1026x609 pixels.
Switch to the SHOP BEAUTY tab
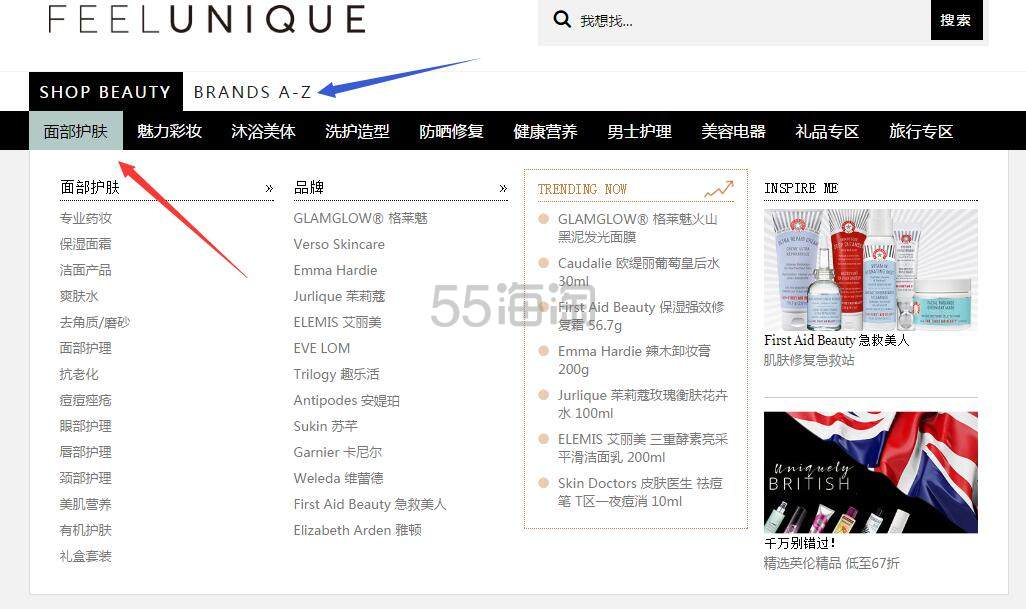105,92
